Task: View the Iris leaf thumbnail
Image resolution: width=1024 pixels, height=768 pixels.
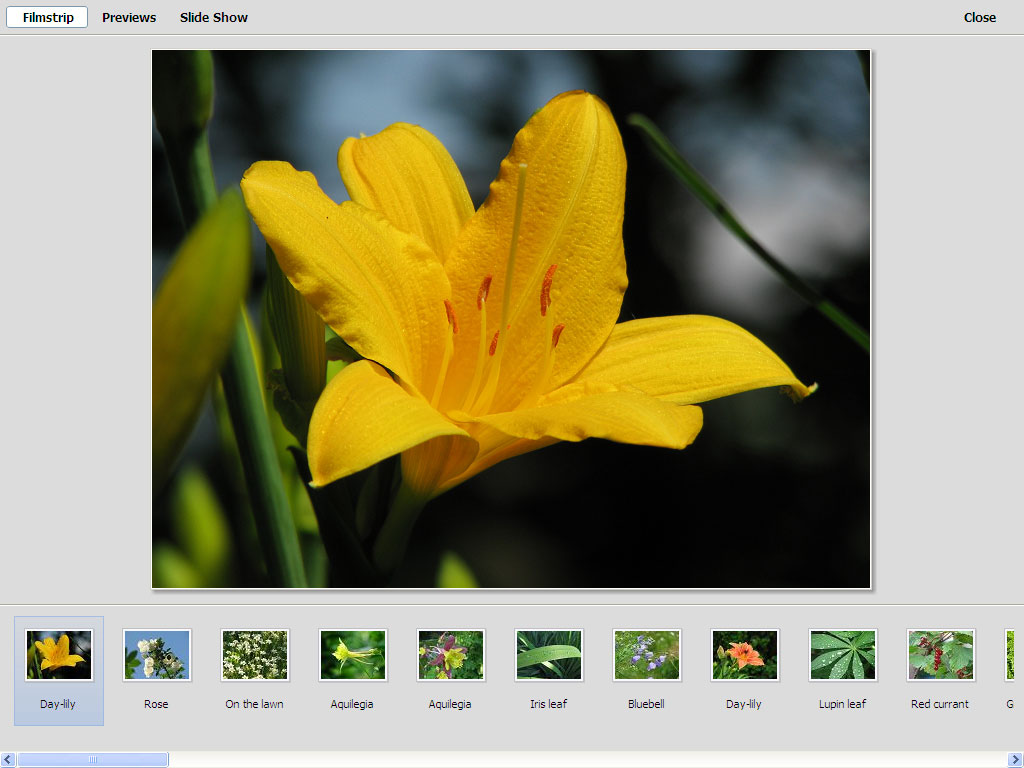Action: click(548, 656)
